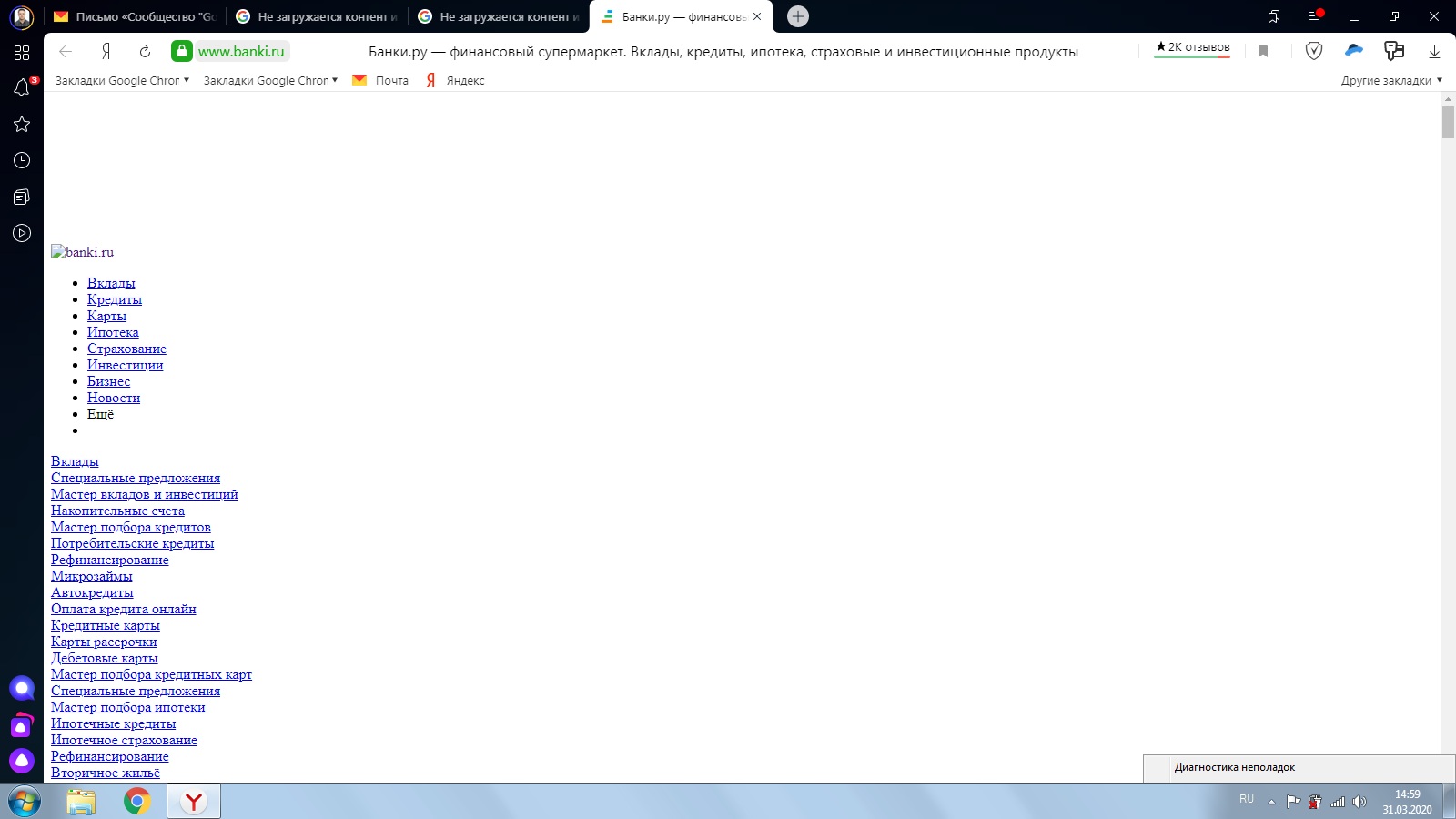
Task: Open 'Оплата кредита онлайн' link
Action: tap(124, 609)
